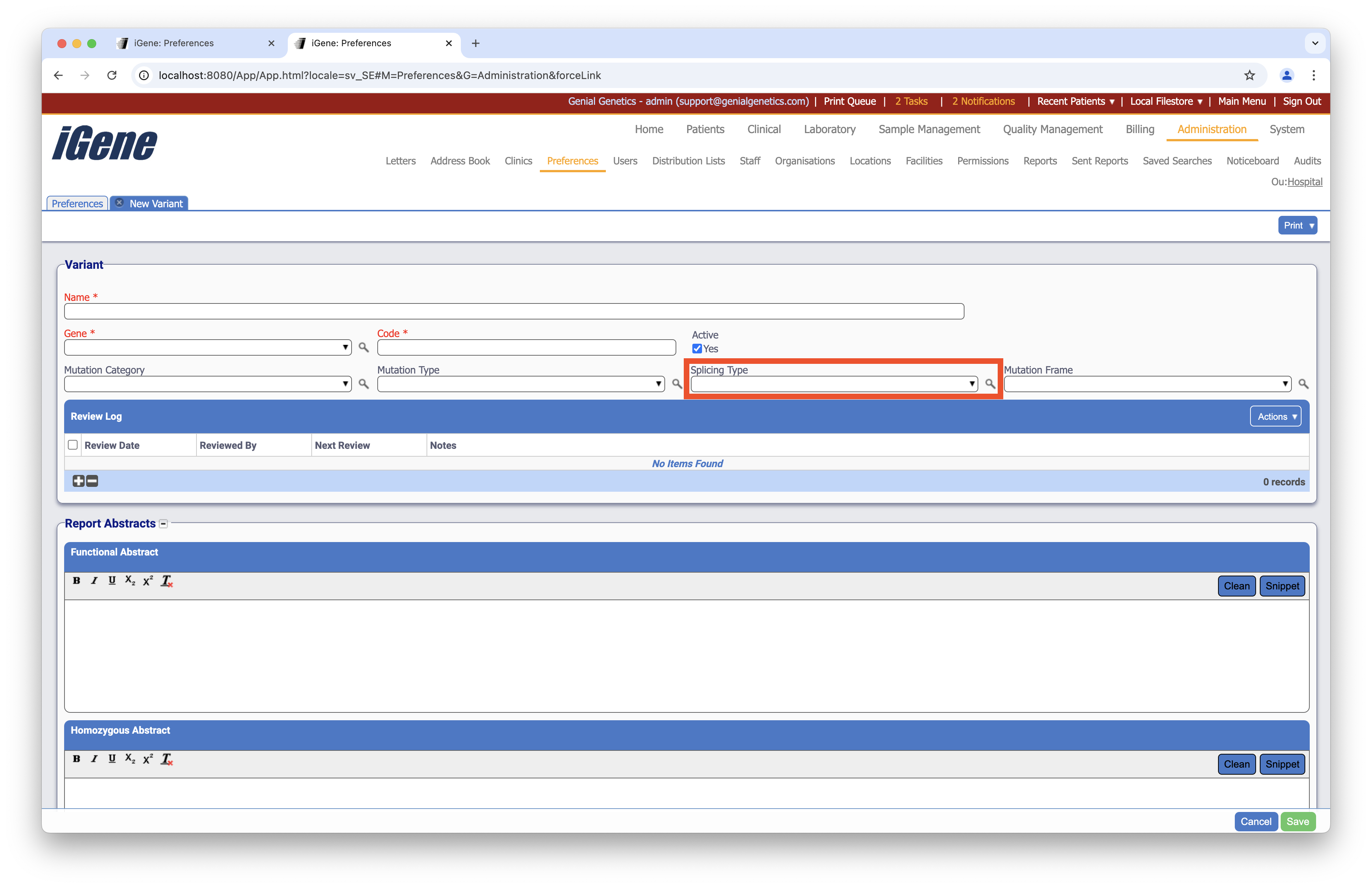The image size is (1372, 888).
Task: Go to the Laboratory main menu
Action: click(x=830, y=130)
